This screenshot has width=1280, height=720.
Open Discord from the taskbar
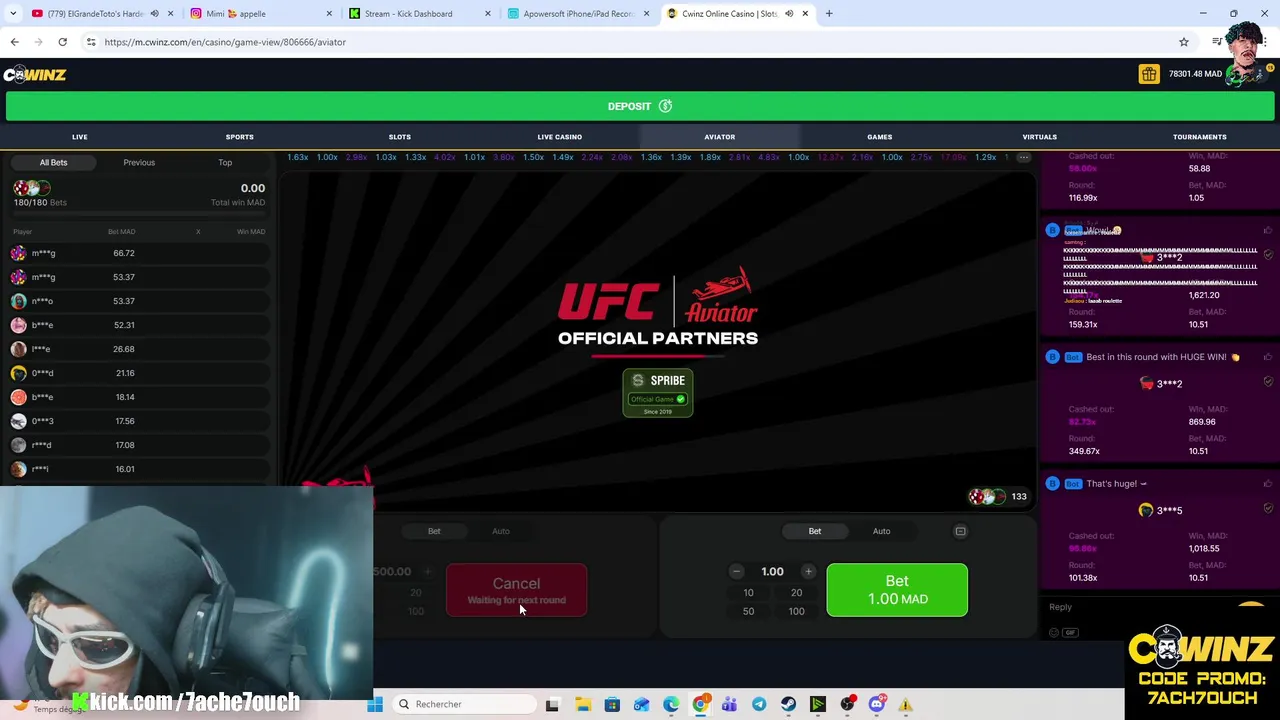tap(877, 704)
